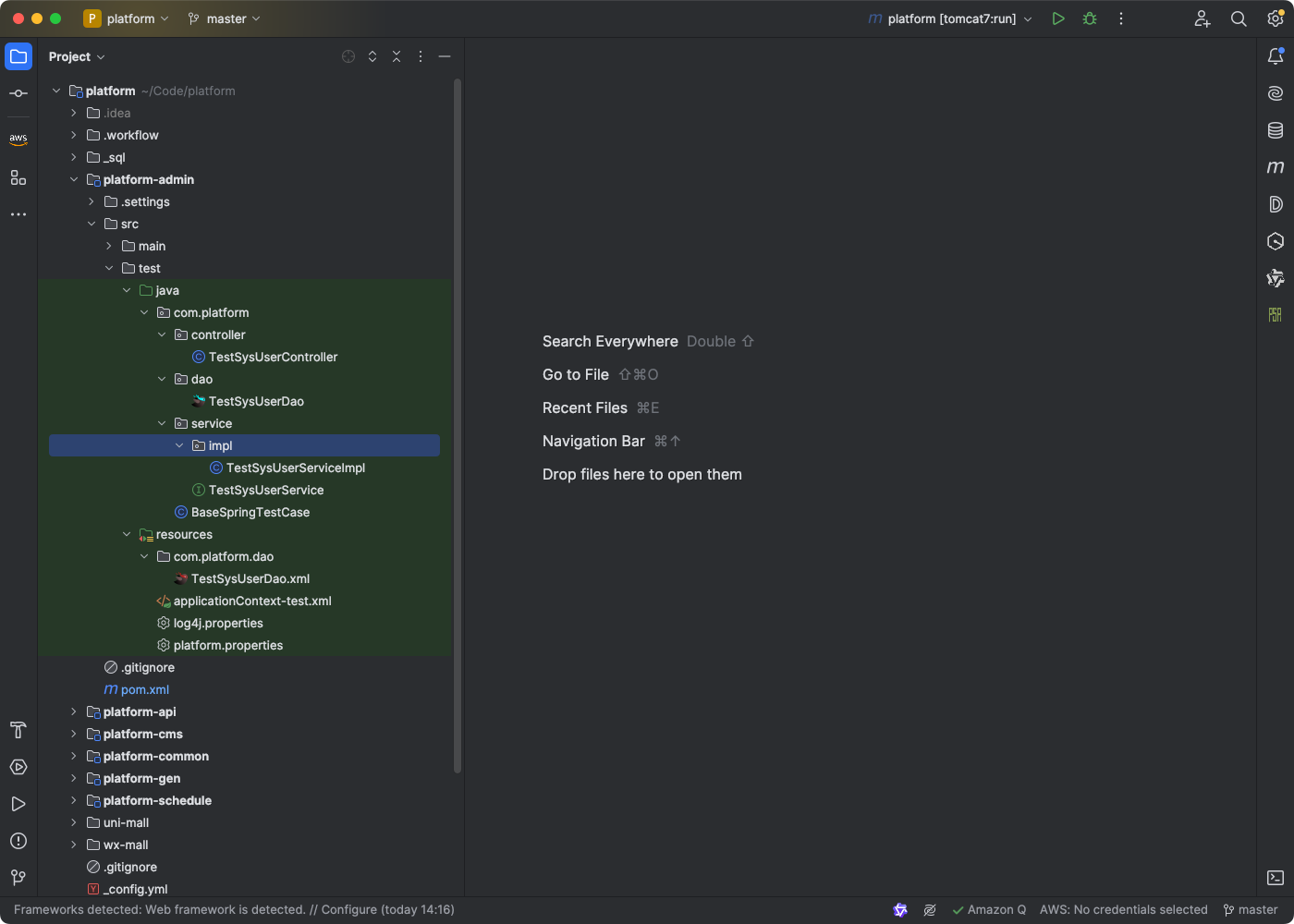Collapse the platform-admin module
This screenshot has width=1294, height=924.
[x=74, y=179]
